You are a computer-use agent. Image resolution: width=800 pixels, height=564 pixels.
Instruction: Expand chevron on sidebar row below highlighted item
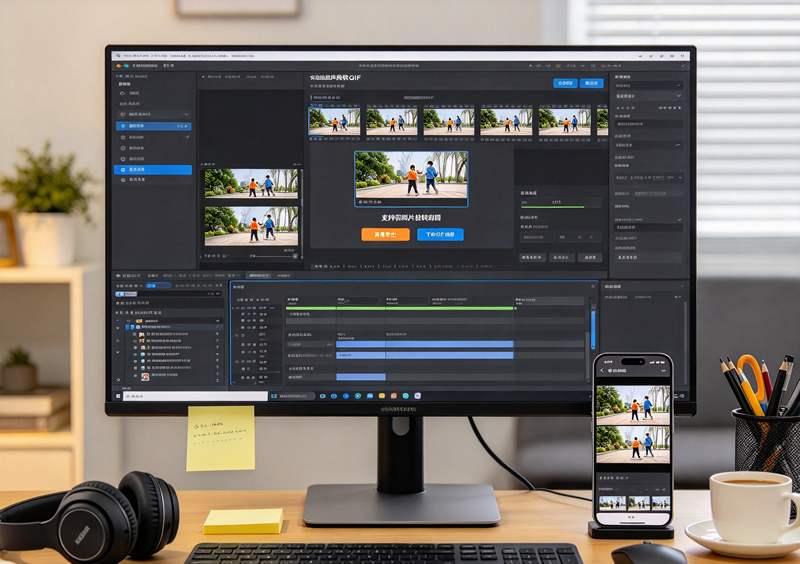[187, 137]
